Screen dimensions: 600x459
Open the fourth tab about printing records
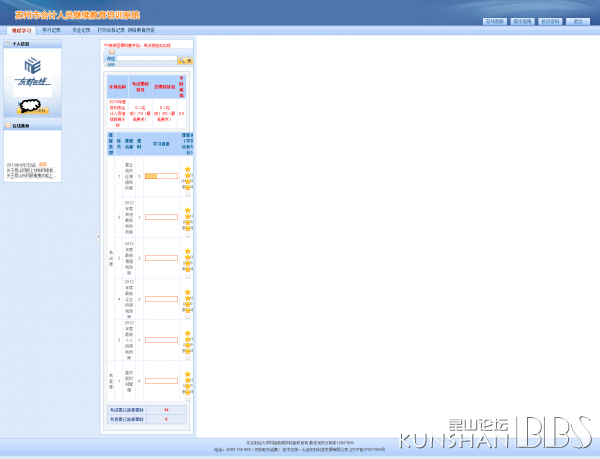[111, 30]
